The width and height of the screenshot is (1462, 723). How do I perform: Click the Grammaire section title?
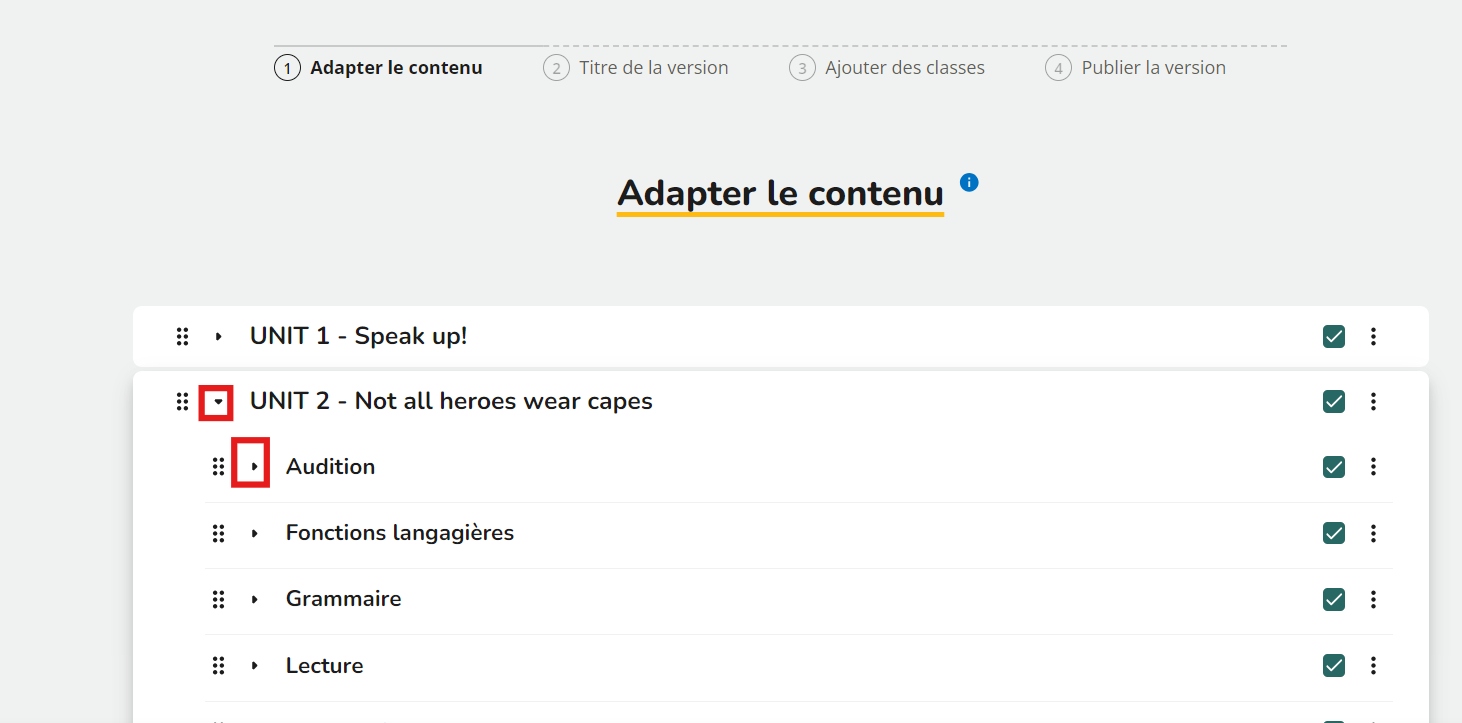click(x=344, y=599)
